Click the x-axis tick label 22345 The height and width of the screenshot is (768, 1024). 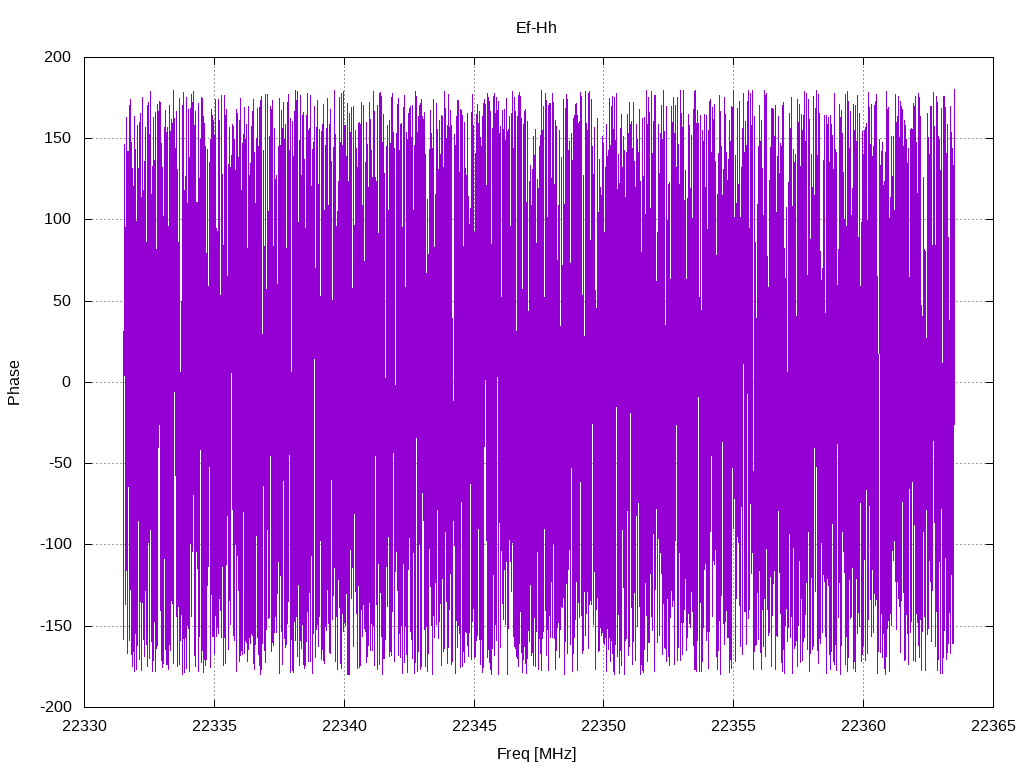tap(474, 726)
